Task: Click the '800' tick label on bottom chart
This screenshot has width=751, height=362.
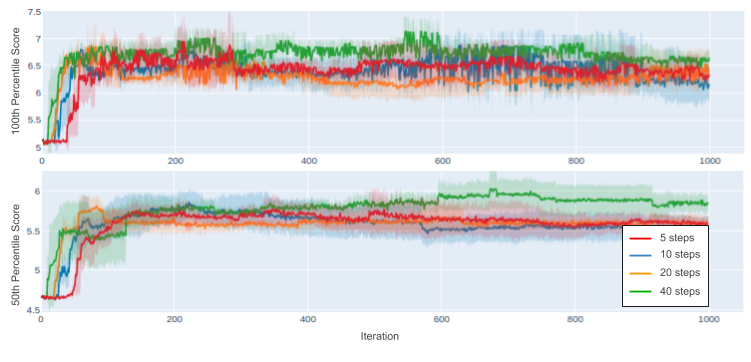Action: 575,318
